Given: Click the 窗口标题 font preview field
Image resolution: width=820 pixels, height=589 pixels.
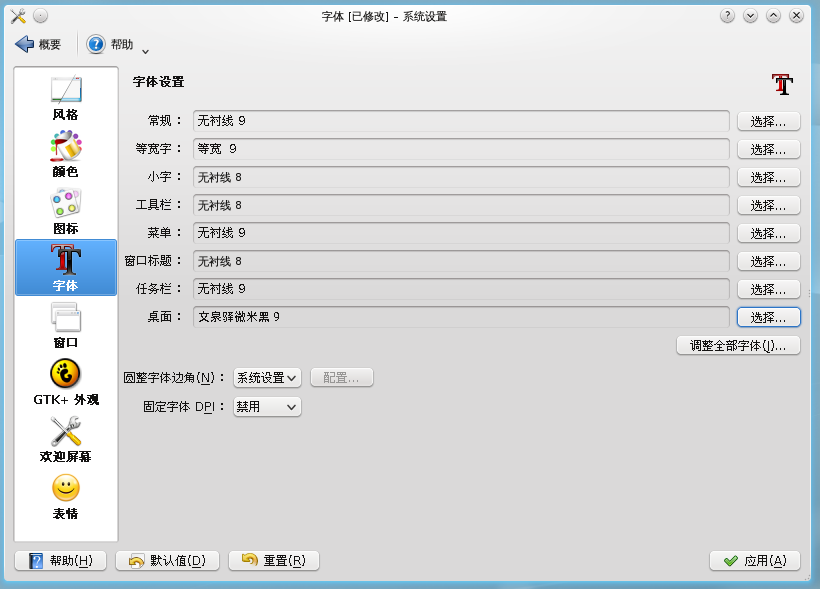Looking at the screenshot, I should [x=461, y=261].
